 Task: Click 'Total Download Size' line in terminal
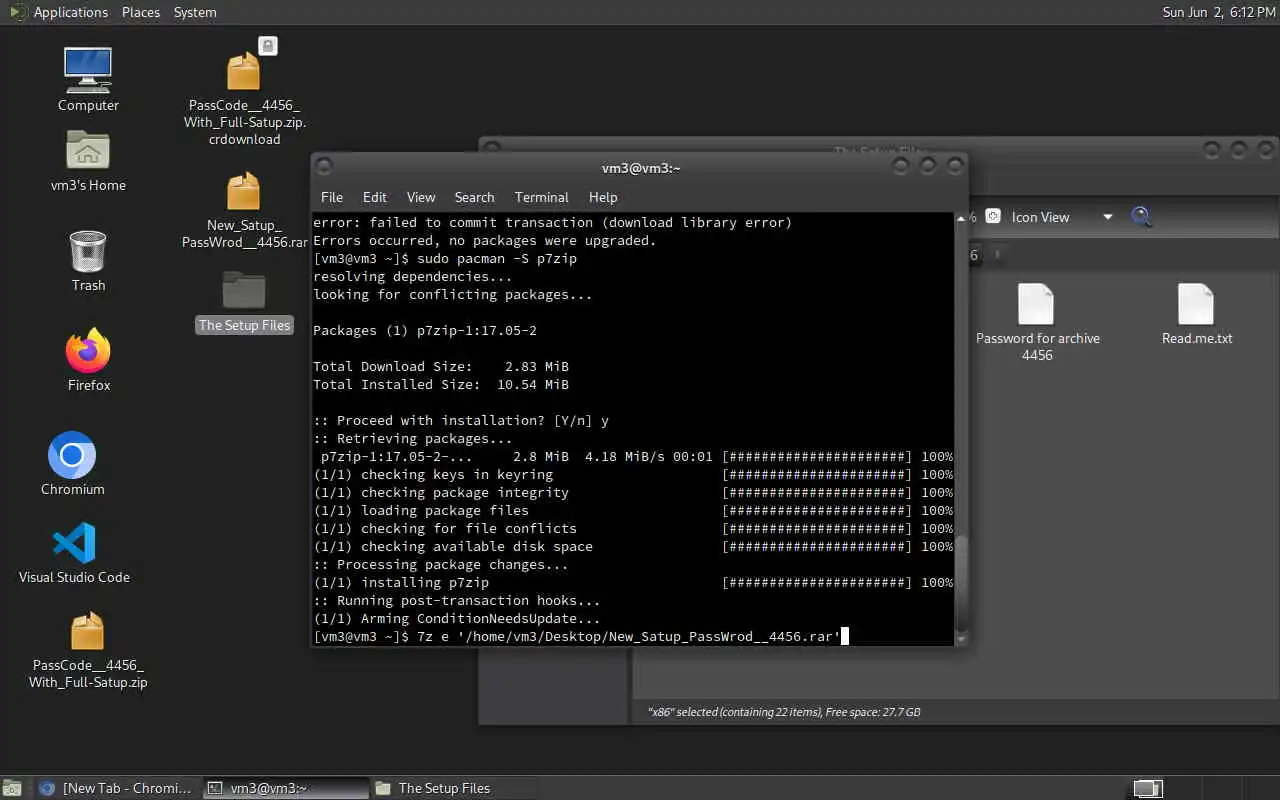coord(441,366)
